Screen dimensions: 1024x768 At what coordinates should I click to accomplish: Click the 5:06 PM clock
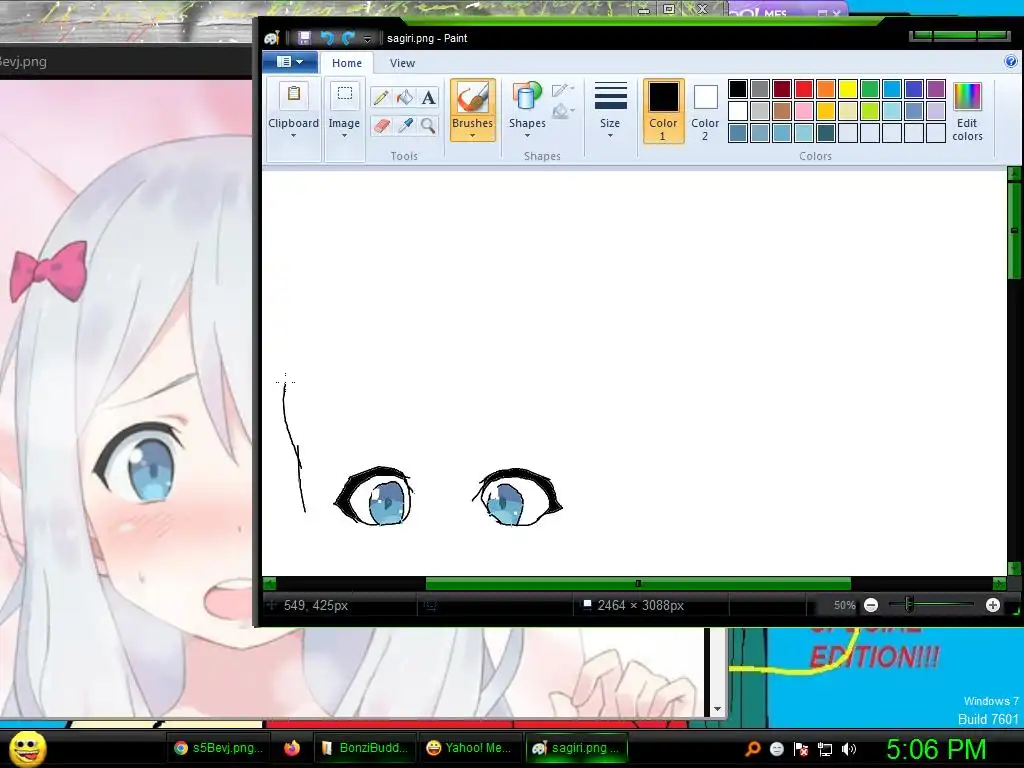point(935,749)
